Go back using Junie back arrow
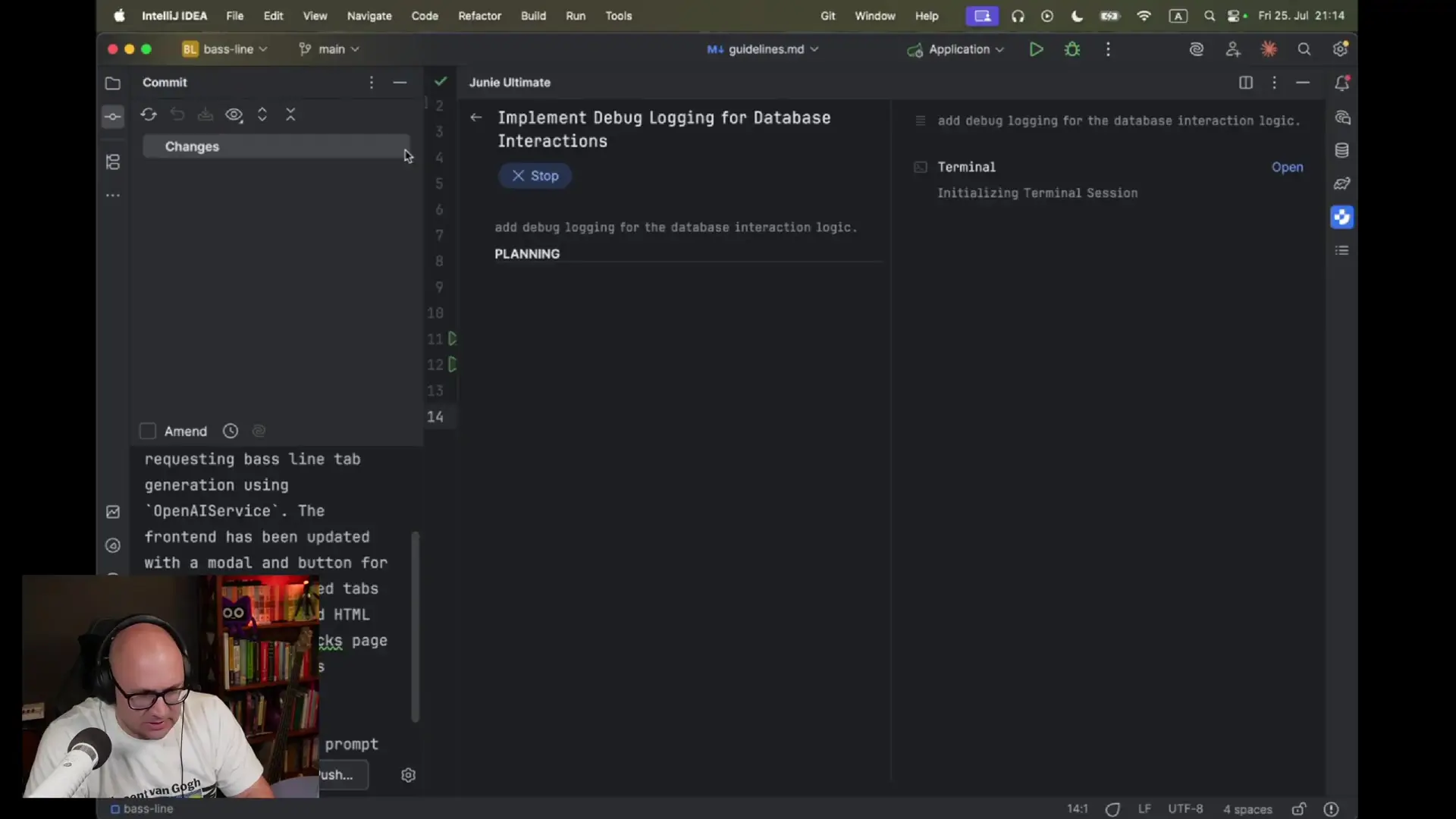The image size is (1456, 819). [x=476, y=118]
